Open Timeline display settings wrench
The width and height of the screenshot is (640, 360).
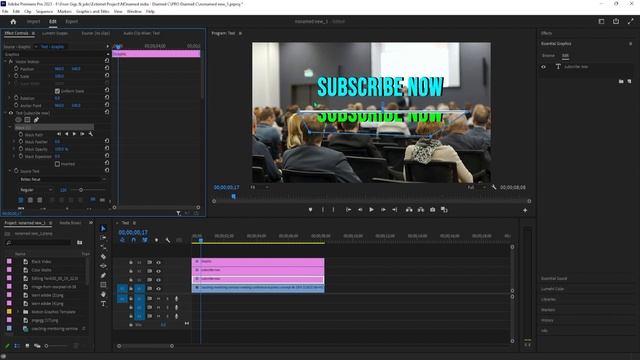[x=168, y=240]
